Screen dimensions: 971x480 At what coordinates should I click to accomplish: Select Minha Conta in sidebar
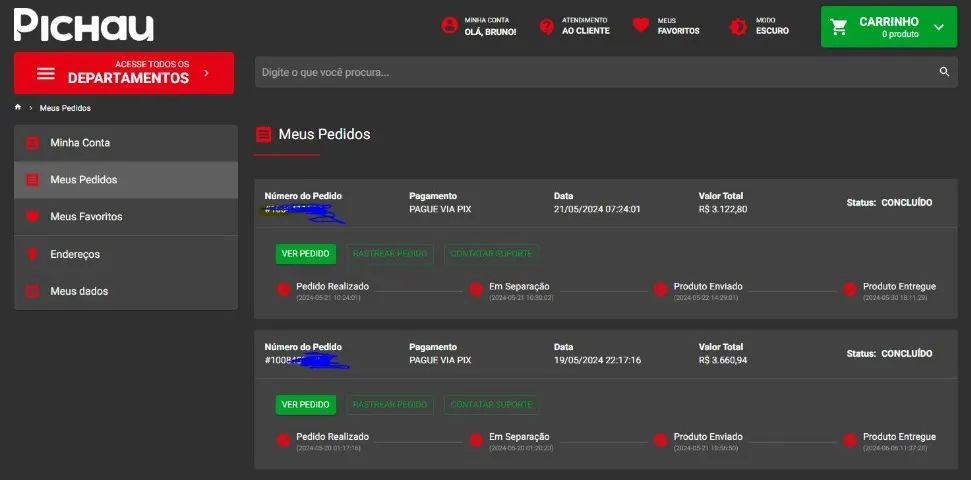[x=80, y=143]
